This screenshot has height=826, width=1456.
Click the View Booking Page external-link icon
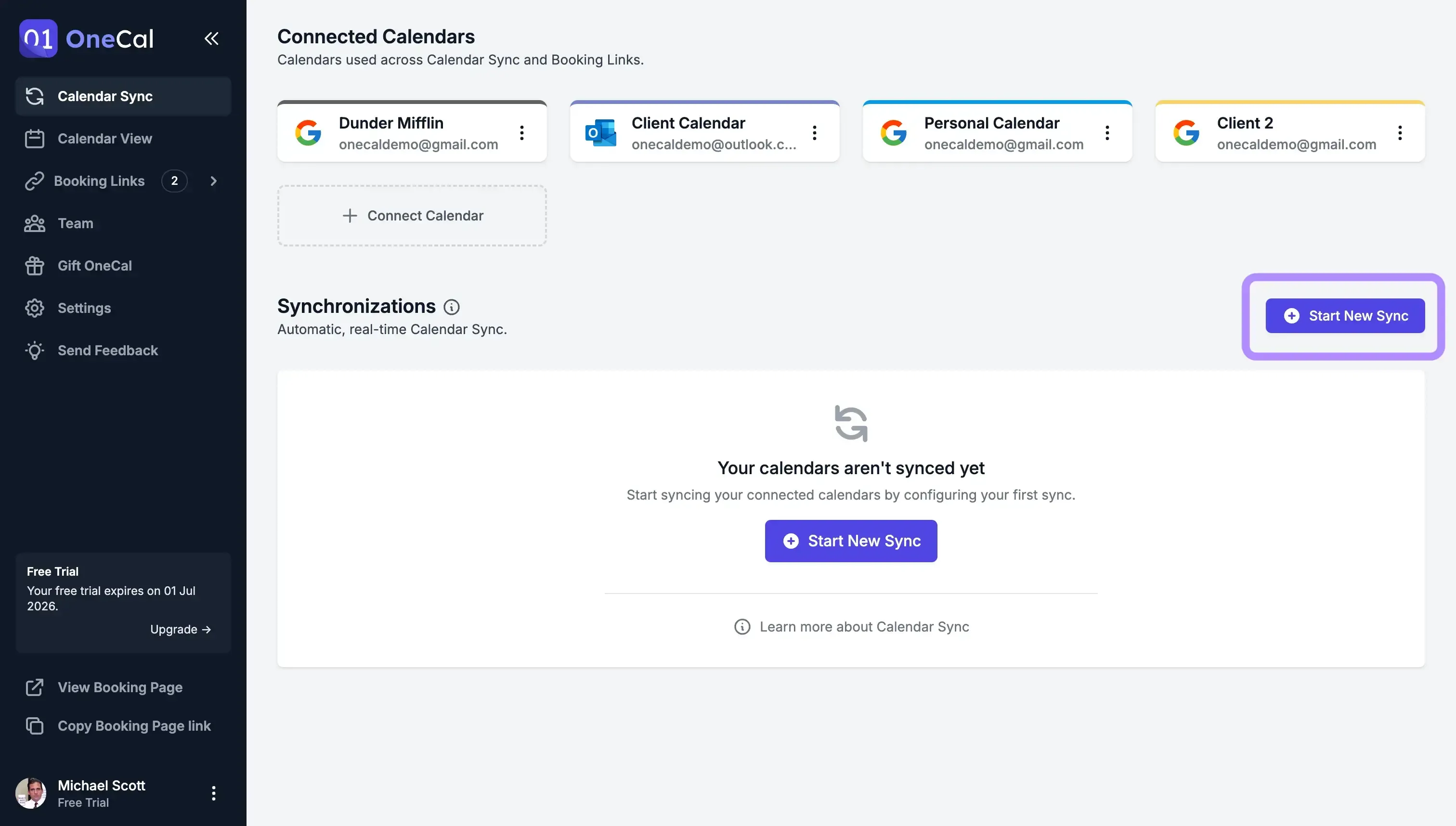pos(34,687)
